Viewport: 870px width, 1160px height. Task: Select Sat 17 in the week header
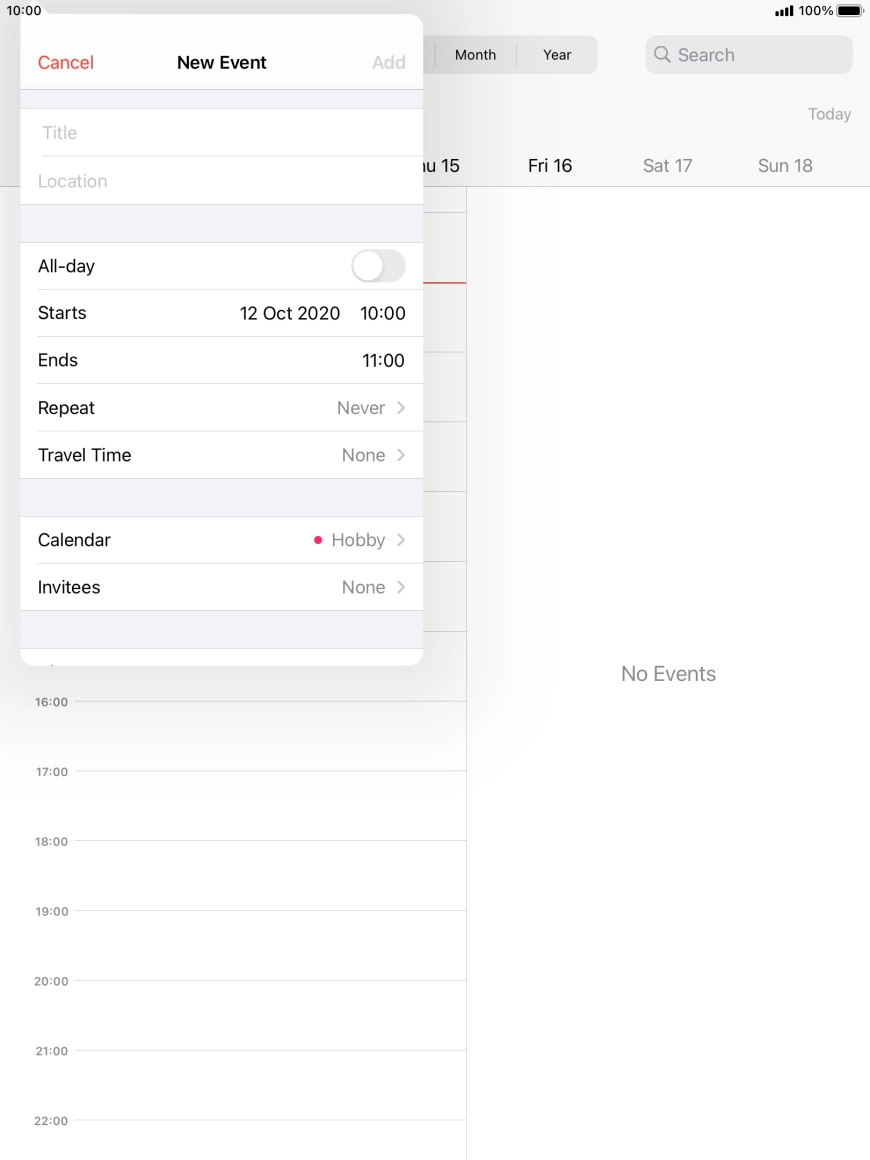tap(667, 166)
